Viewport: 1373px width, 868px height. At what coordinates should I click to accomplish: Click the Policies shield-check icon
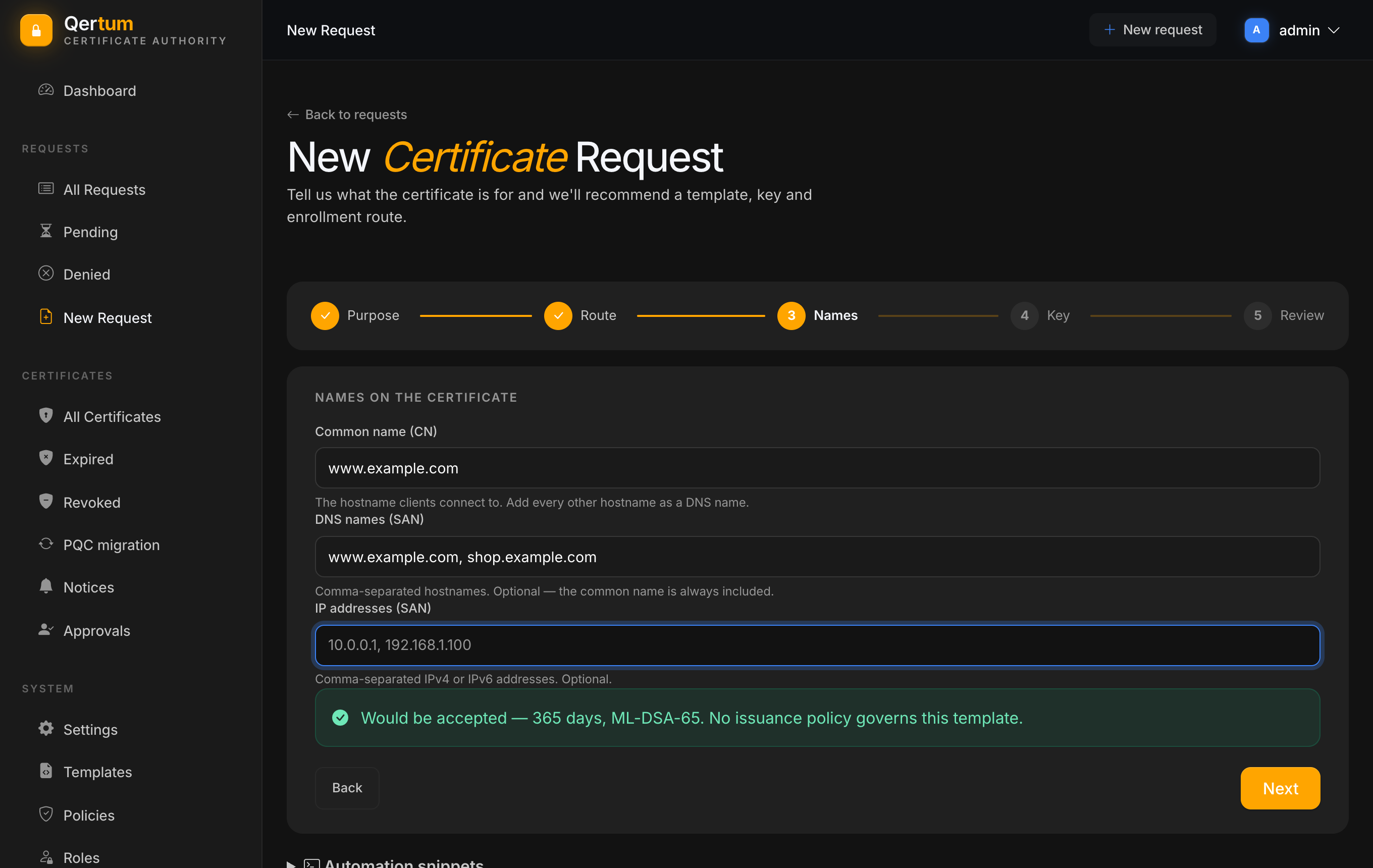(x=45, y=814)
